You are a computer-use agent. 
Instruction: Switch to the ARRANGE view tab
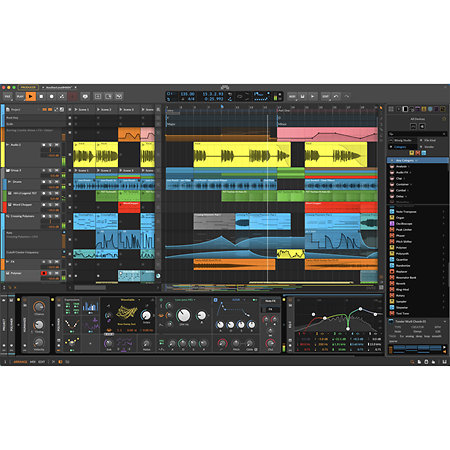(20, 362)
